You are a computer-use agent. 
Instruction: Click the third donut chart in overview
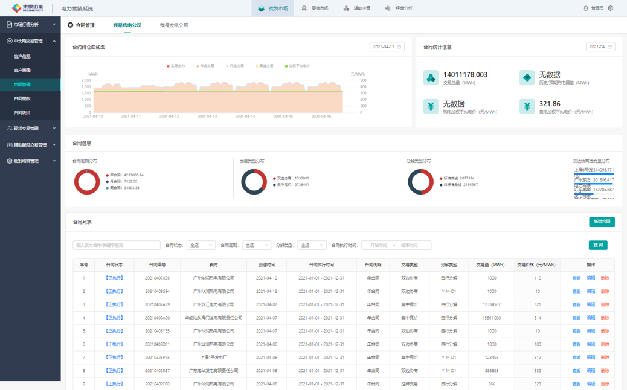point(421,182)
